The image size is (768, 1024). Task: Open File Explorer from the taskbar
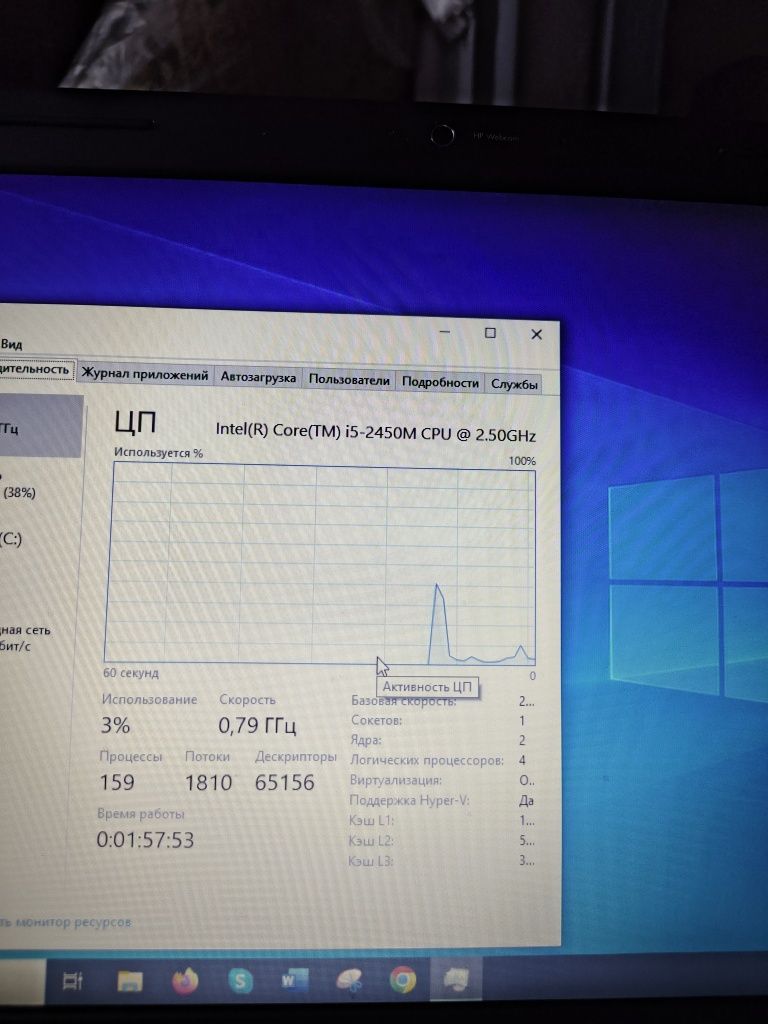pos(129,980)
